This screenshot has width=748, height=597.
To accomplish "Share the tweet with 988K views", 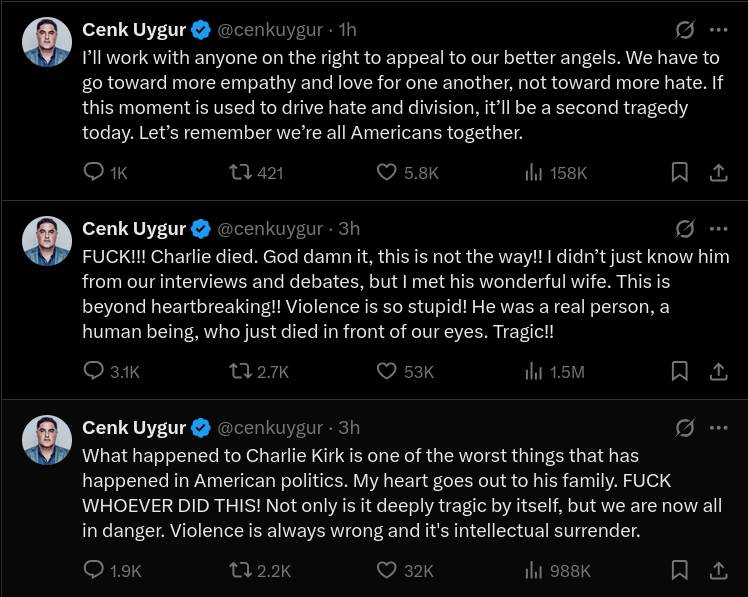I will [x=718, y=571].
